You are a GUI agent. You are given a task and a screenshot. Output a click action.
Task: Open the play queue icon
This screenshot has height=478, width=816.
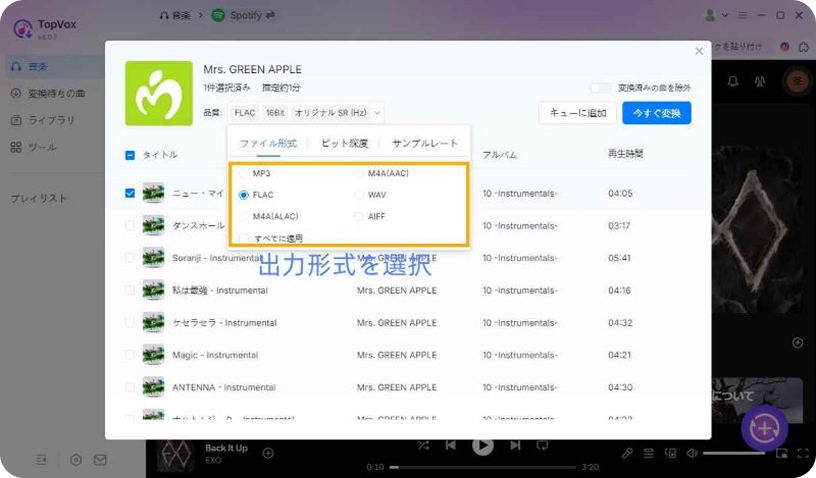coord(648,453)
